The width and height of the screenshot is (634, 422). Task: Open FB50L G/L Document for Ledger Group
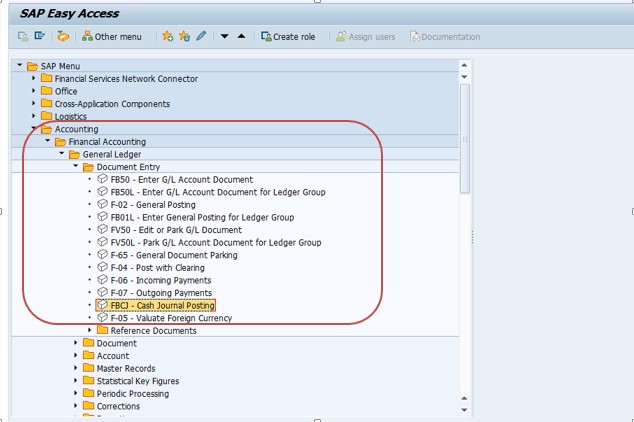pos(218,192)
